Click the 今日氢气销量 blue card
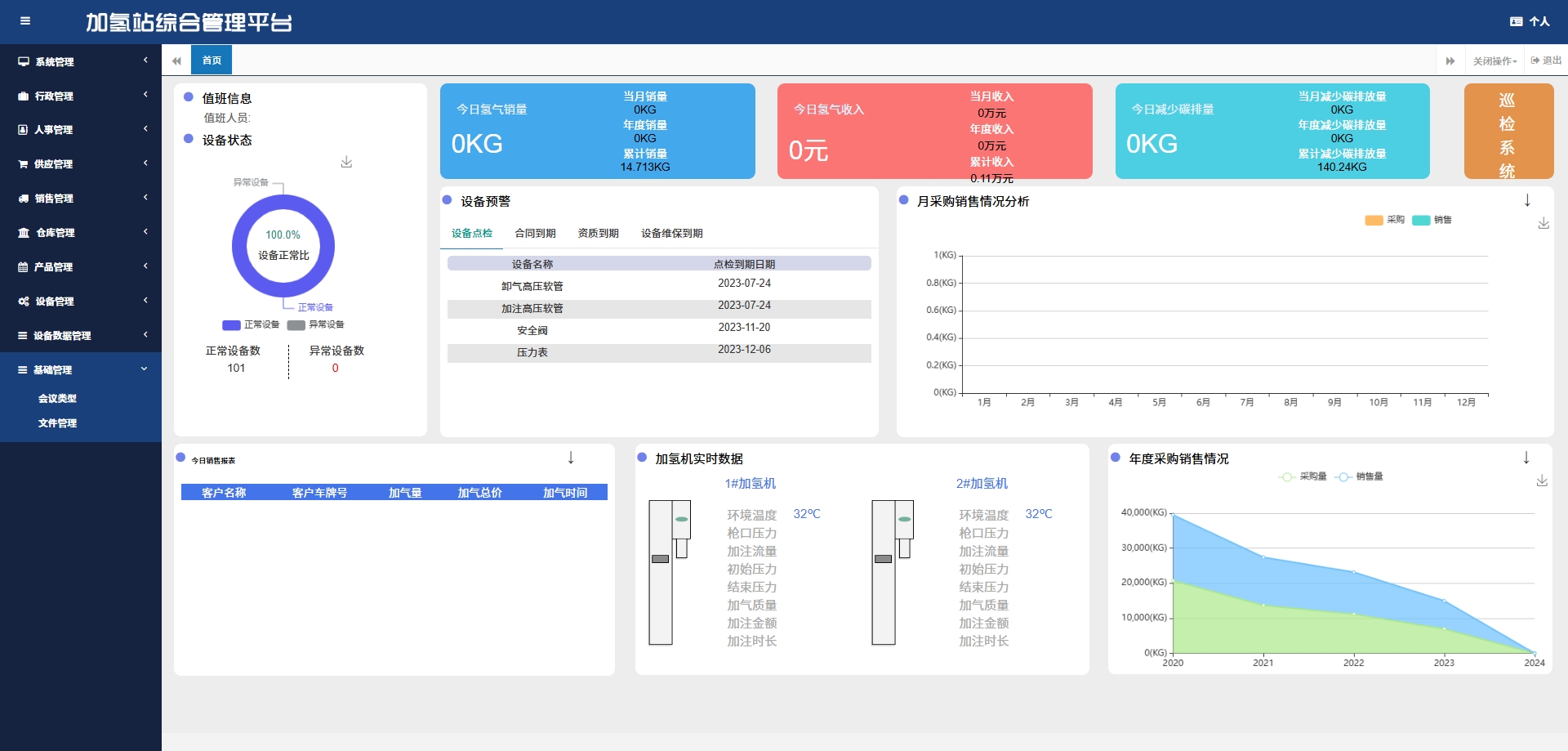Viewport: 1568px width, 751px height. click(598, 132)
